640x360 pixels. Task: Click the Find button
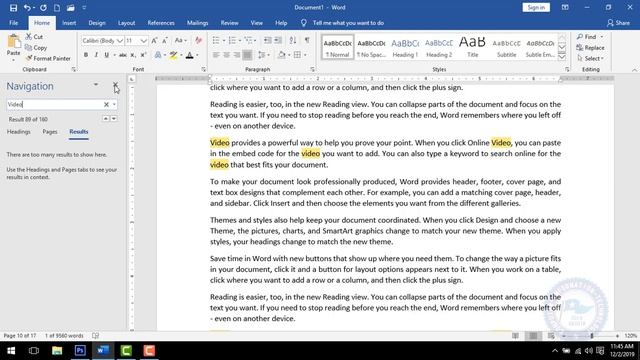pyautogui.click(x=587, y=37)
